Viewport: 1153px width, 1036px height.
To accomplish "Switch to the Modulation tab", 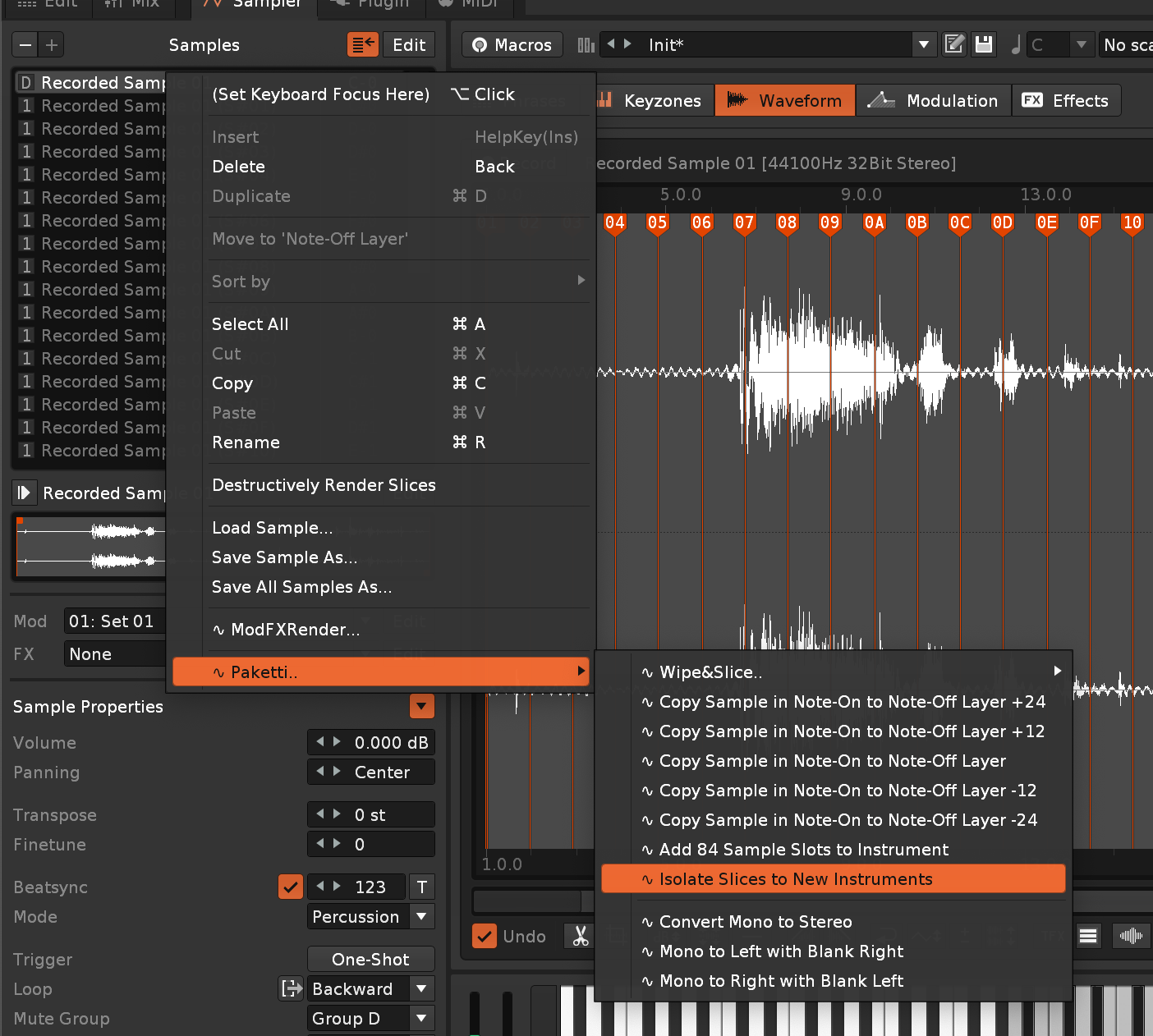I will (934, 100).
